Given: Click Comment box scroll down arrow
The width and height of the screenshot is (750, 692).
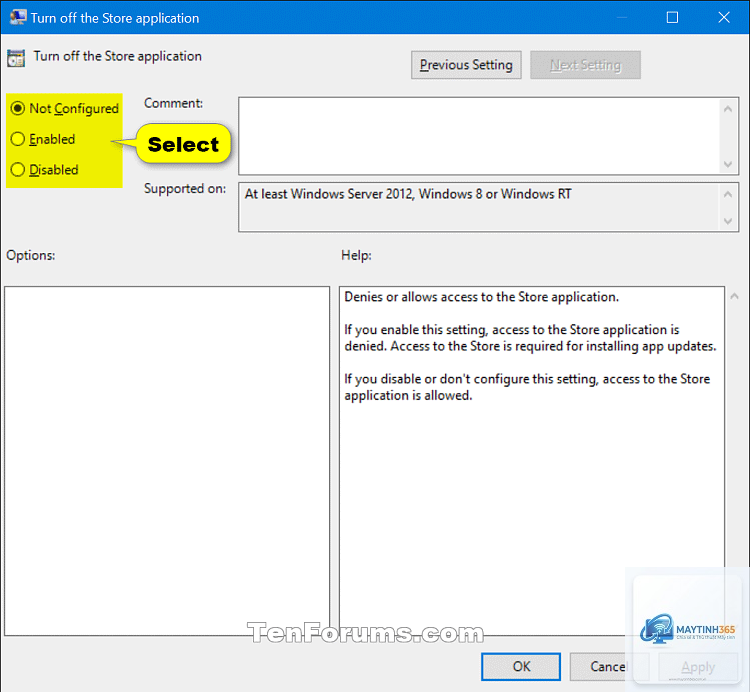Looking at the screenshot, I should 728,164.
